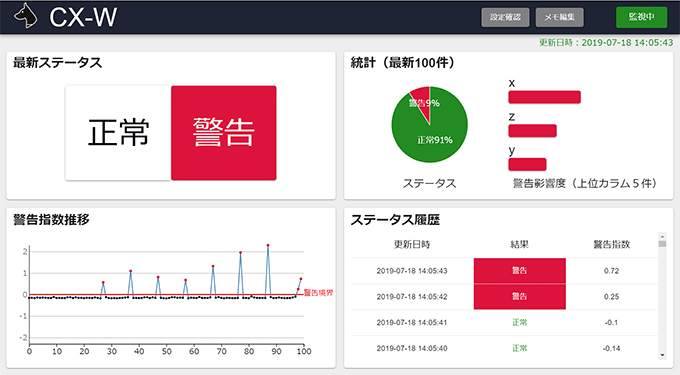The height and width of the screenshot is (375, 680).
Task: Click the scroll up arrow in status history
Action: coord(662,236)
